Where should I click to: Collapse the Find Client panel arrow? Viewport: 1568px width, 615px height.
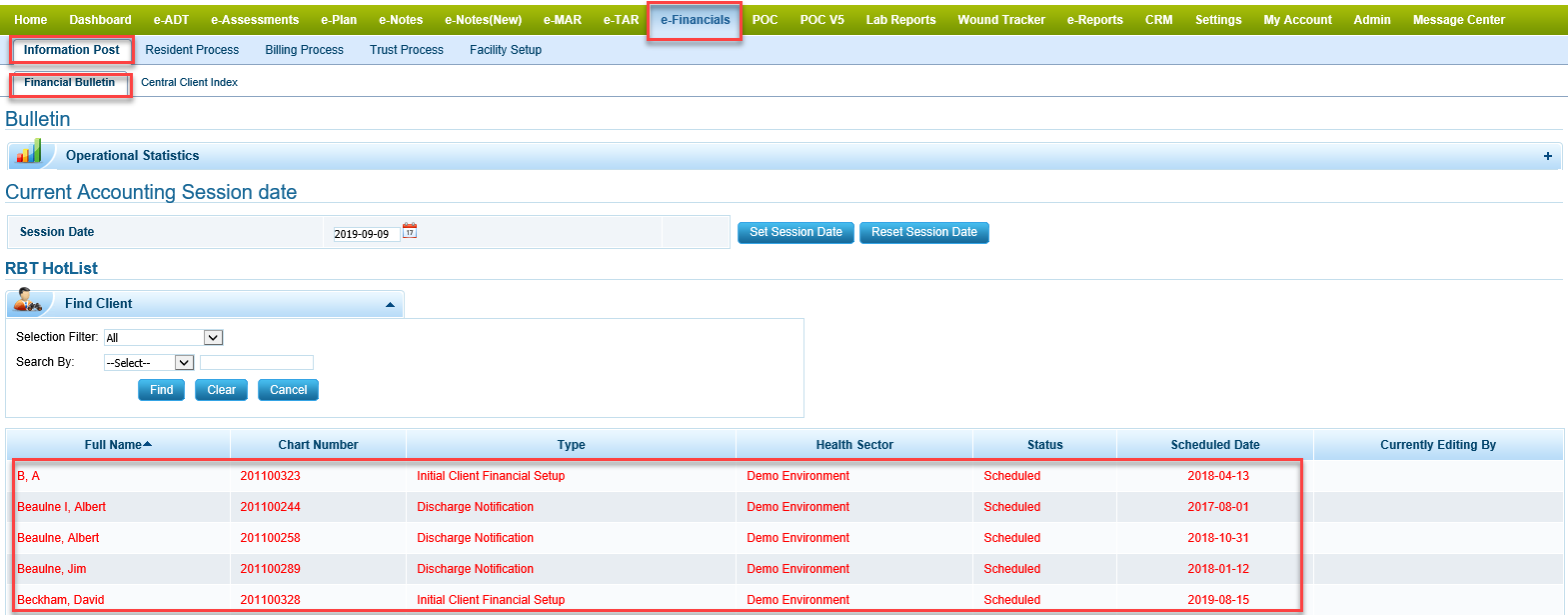click(x=390, y=304)
